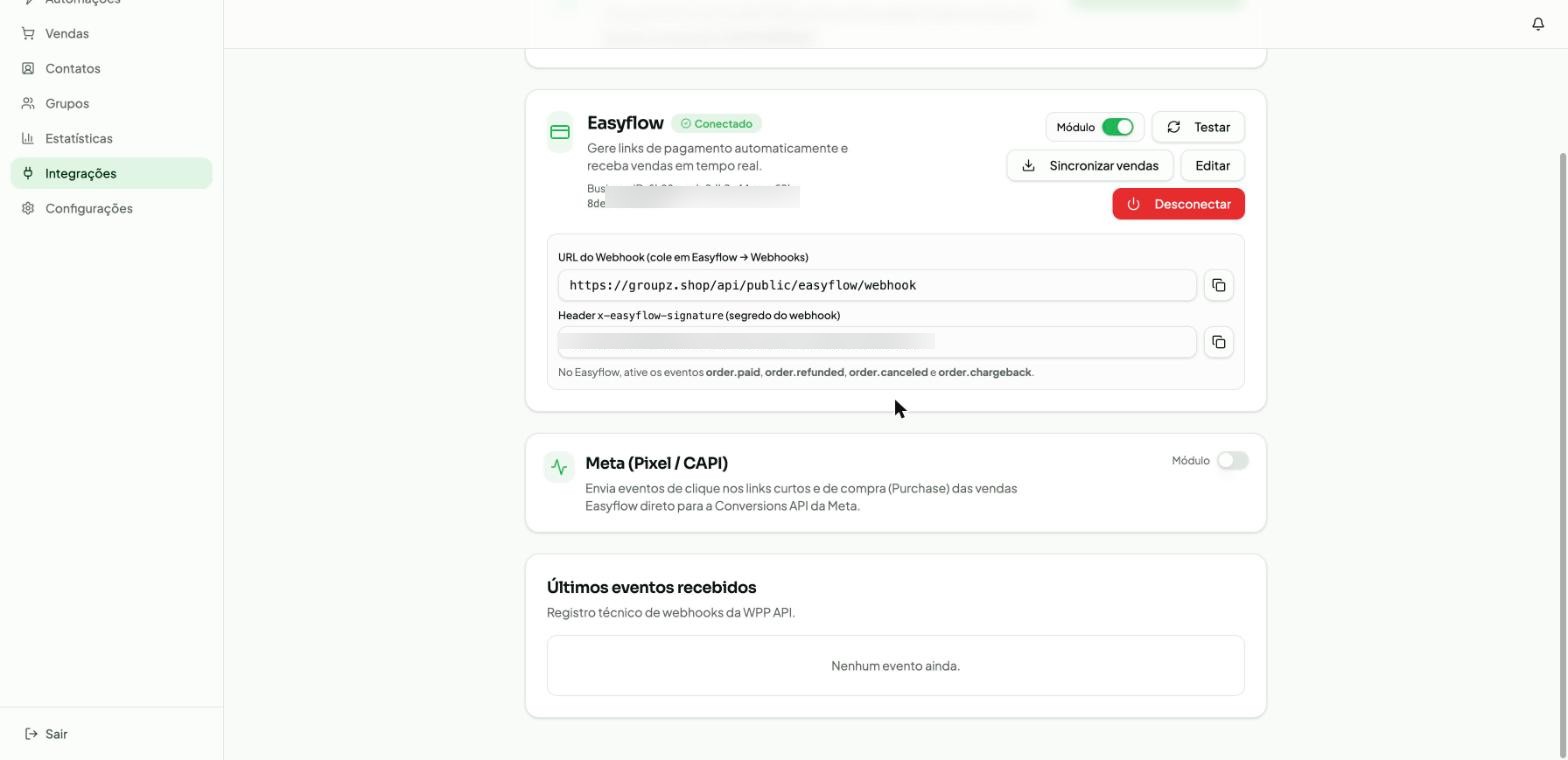Click the webhook signature secret field
This screenshot has width=1568, height=760.
pyautogui.click(x=877, y=342)
